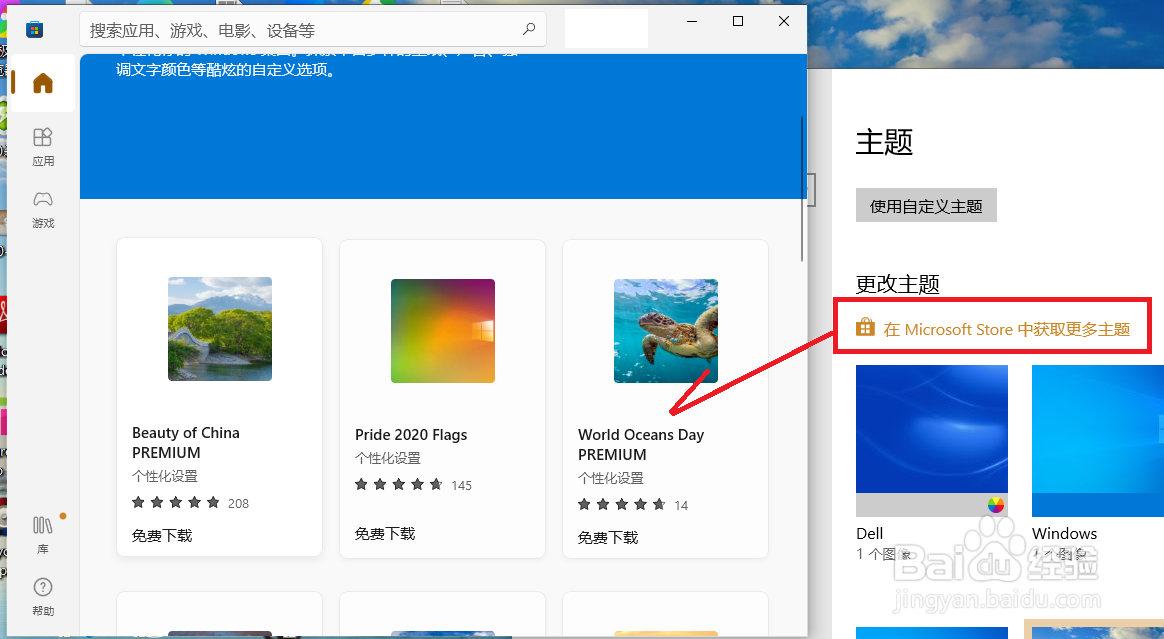Select the Windows theme thumbnail in Settings

(1097, 440)
